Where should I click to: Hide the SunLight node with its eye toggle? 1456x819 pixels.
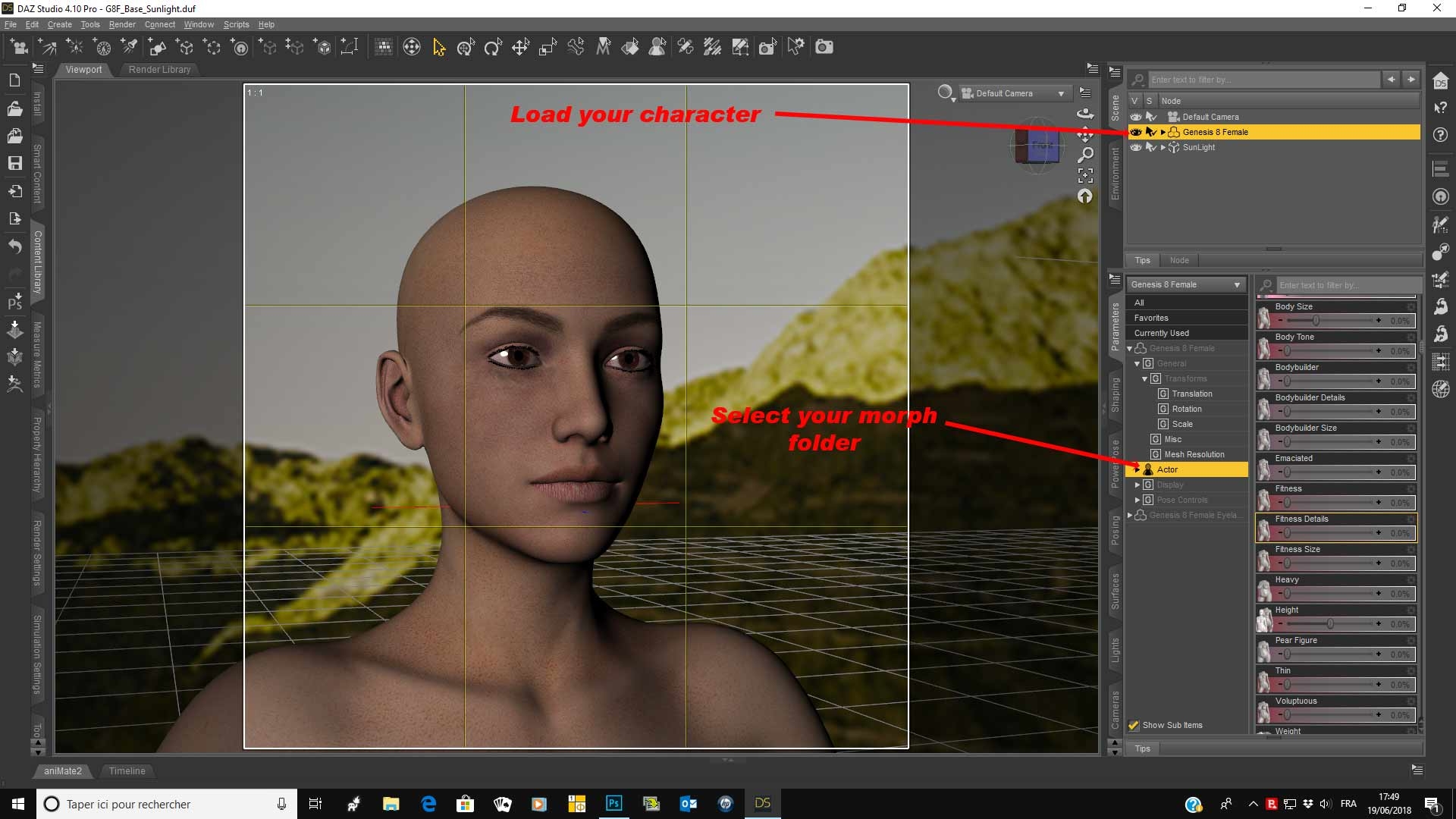[x=1135, y=147]
